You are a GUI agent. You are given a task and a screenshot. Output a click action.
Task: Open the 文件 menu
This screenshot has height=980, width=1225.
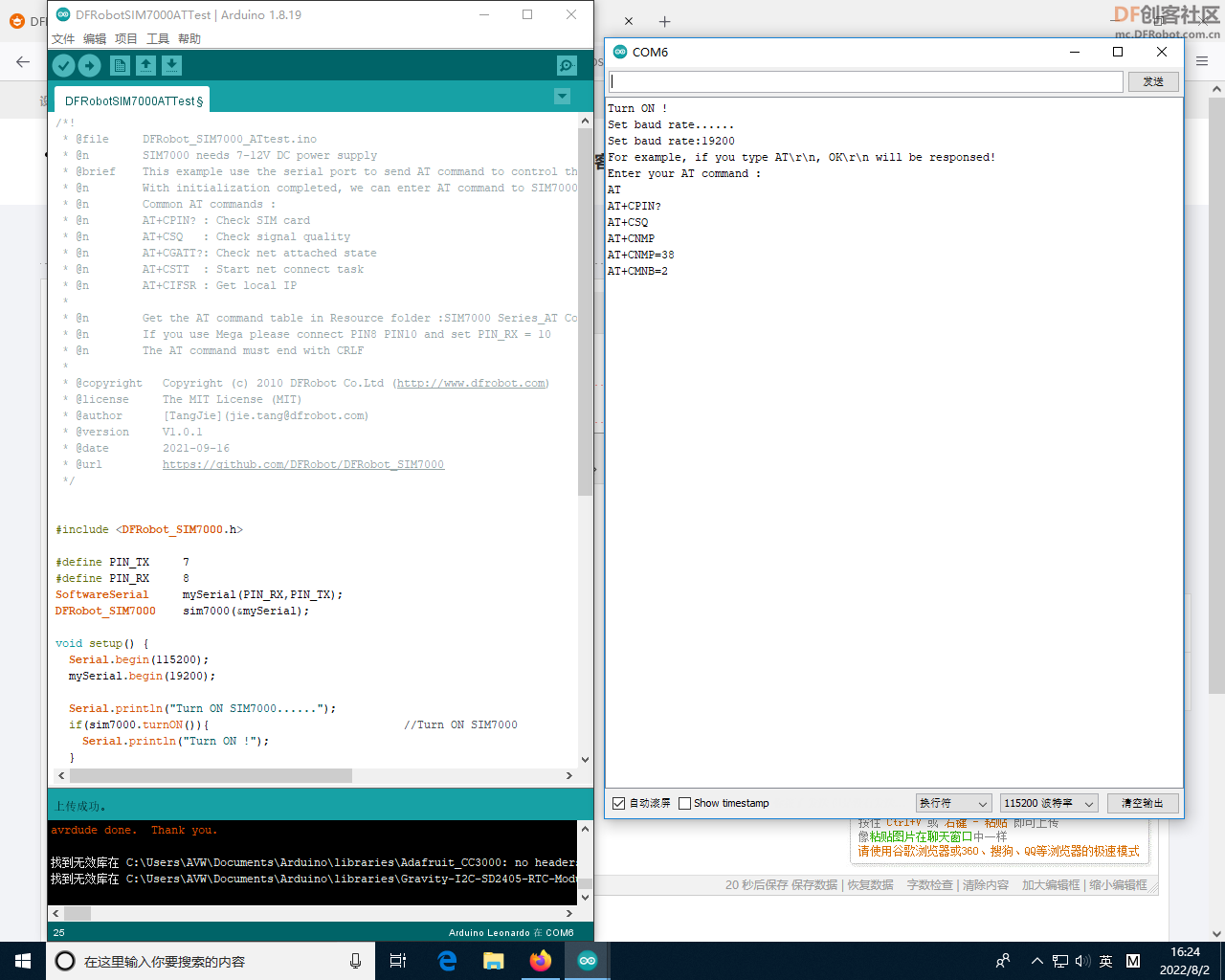(x=63, y=38)
